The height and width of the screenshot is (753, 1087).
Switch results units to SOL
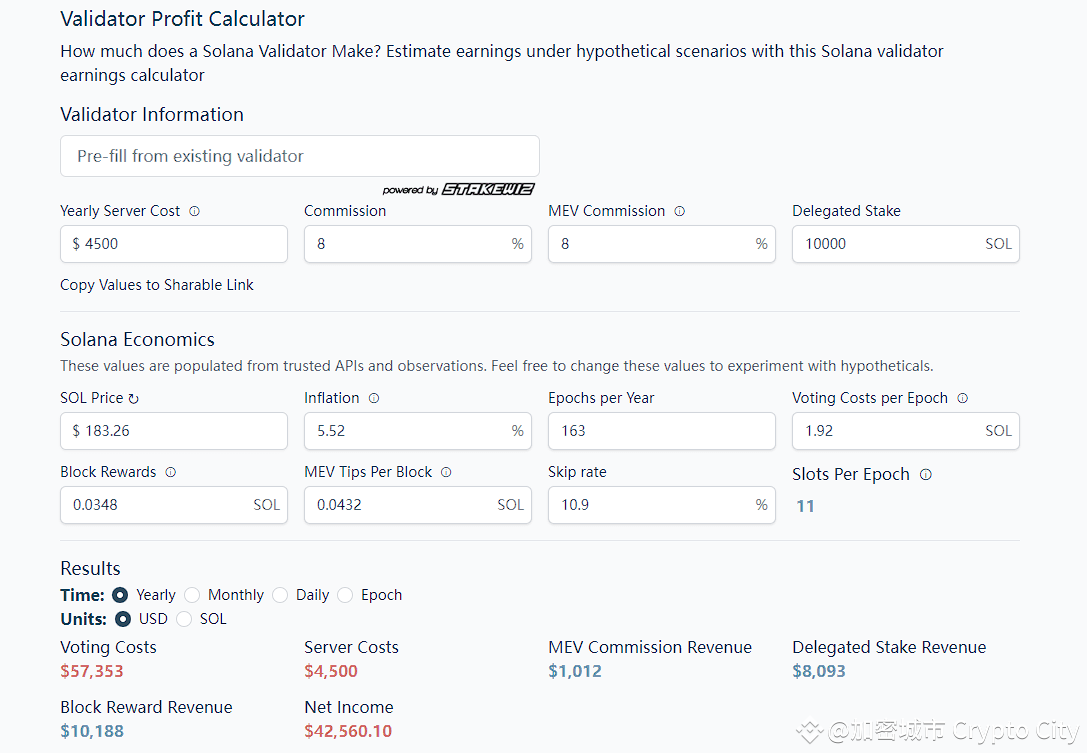pyautogui.click(x=184, y=619)
